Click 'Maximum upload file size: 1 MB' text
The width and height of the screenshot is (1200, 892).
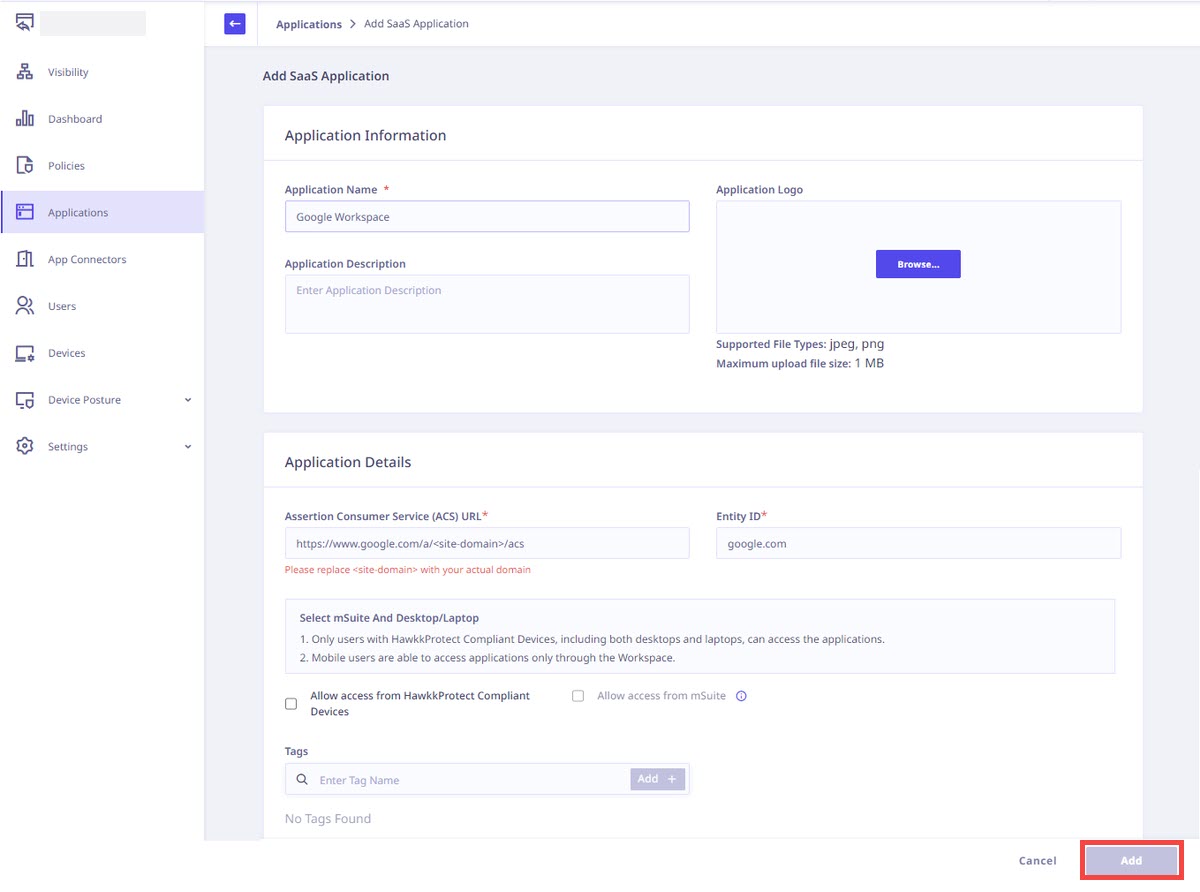[800, 363]
